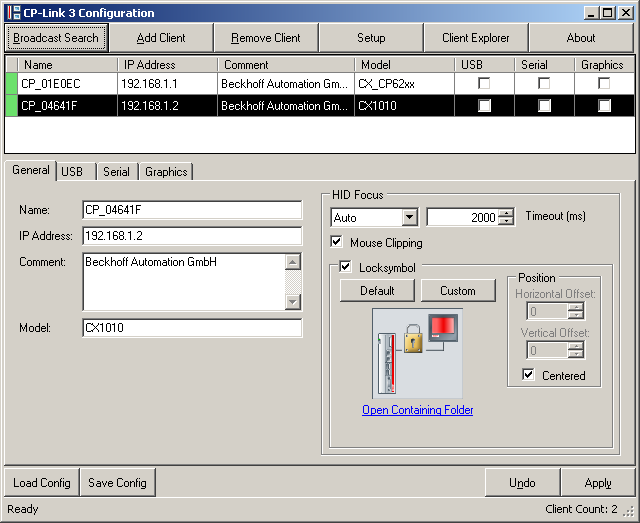Click the Load Config button
640x523 pixels.
(42, 483)
